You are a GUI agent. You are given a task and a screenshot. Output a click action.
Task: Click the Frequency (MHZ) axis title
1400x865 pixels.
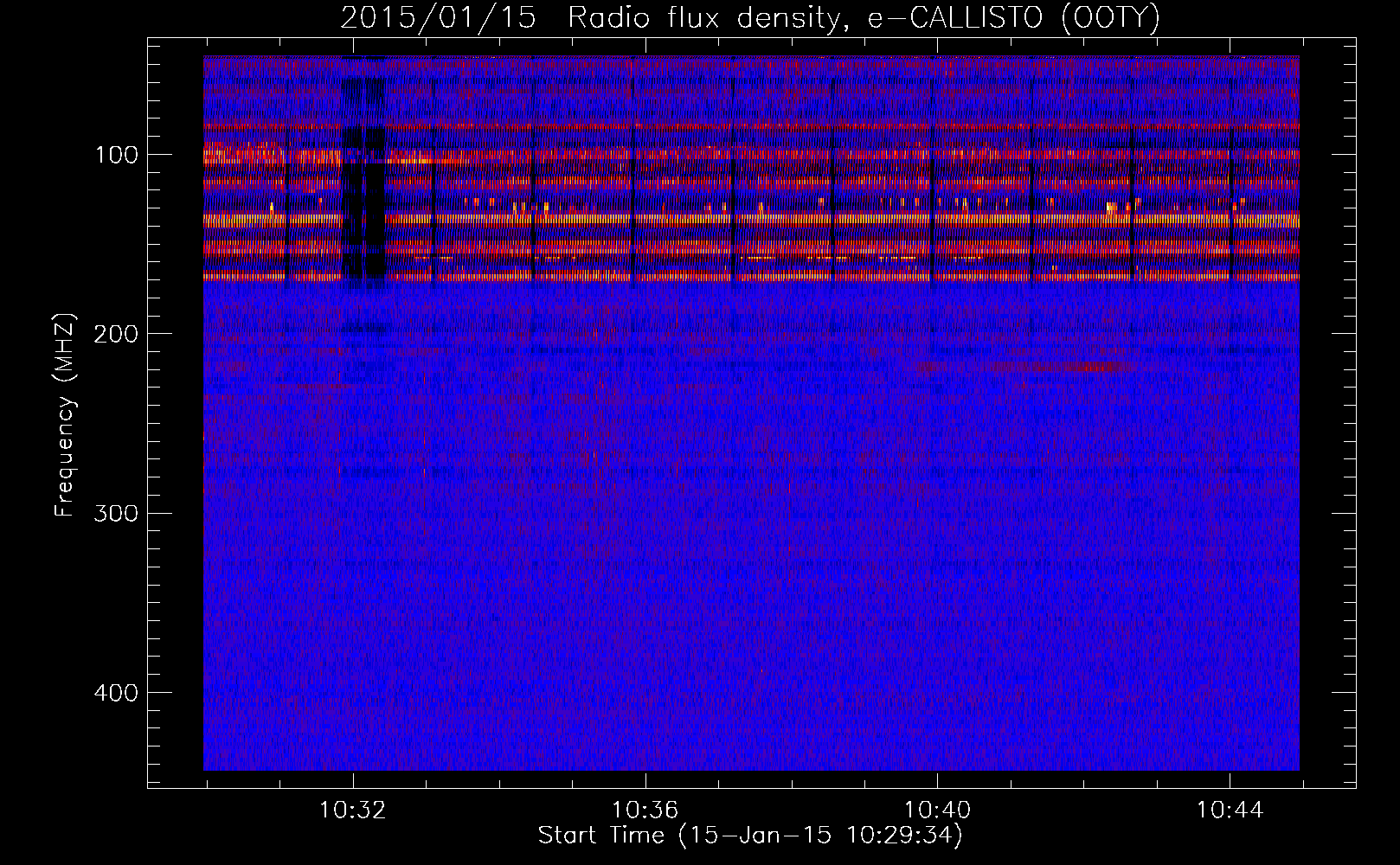[66, 414]
